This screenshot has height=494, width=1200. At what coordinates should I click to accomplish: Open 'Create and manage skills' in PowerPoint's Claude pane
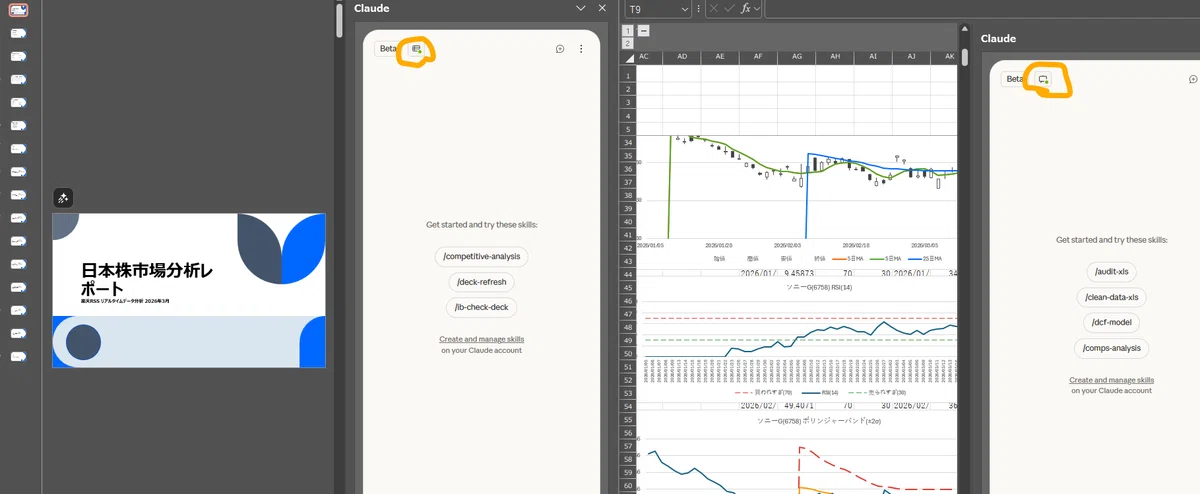pyautogui.click(x=482, y=339)
